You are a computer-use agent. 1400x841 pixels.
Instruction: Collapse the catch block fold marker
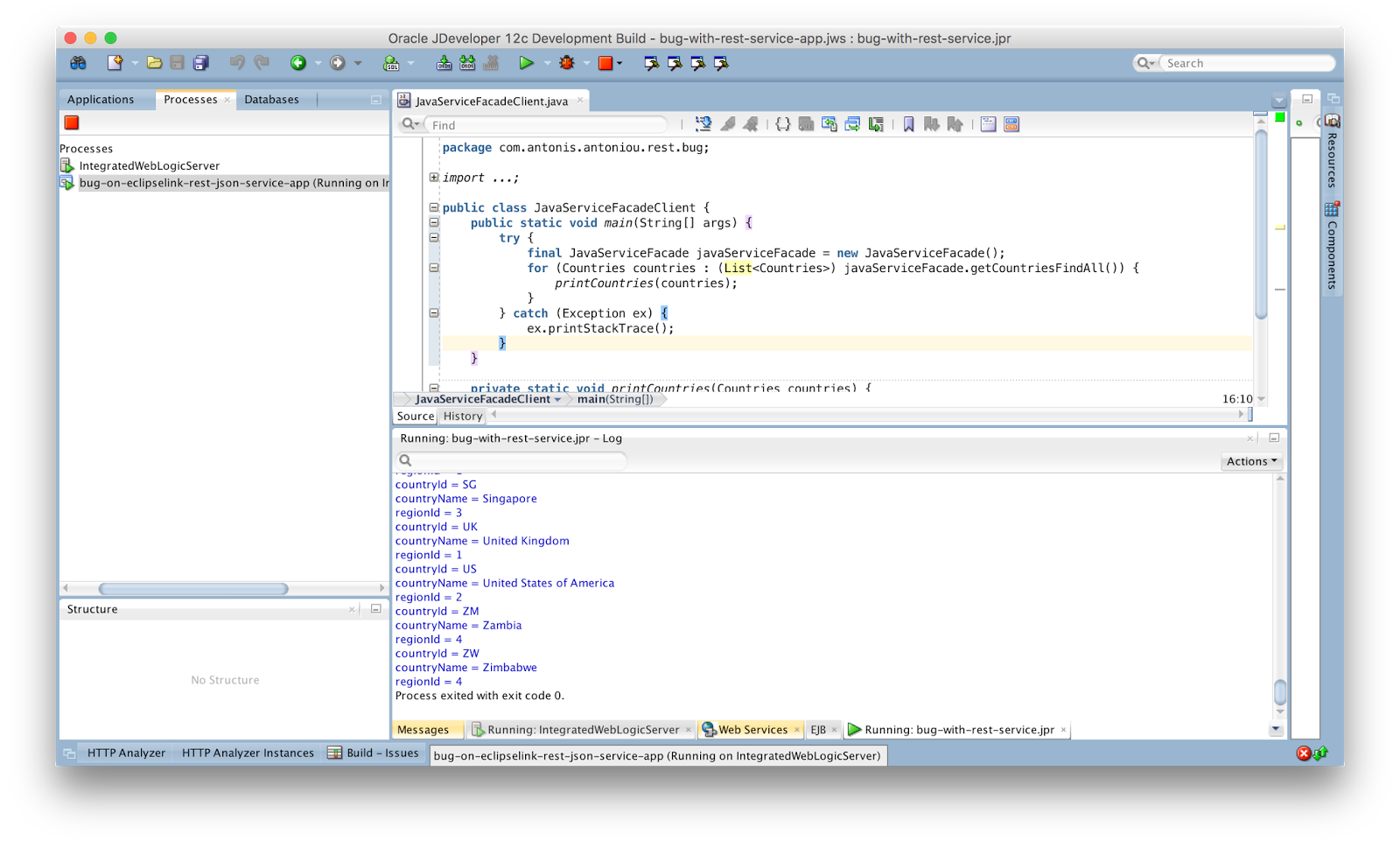434,312
